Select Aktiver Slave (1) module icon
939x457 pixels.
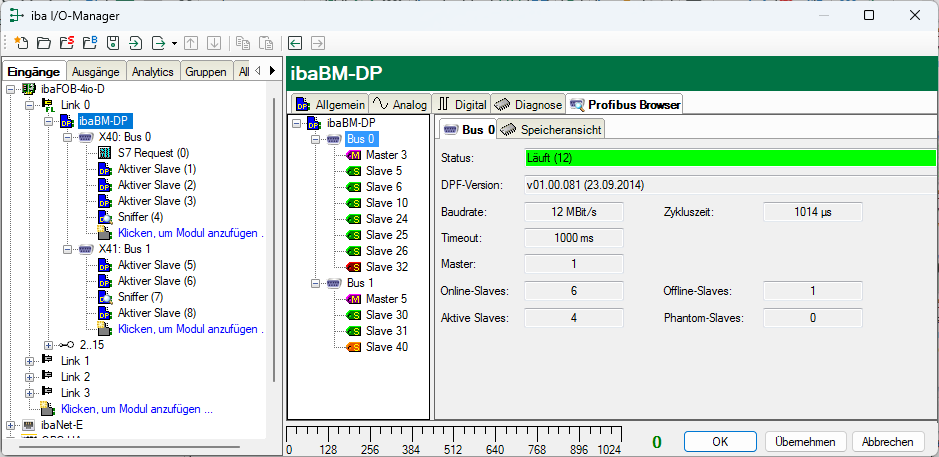pos(104,169)
